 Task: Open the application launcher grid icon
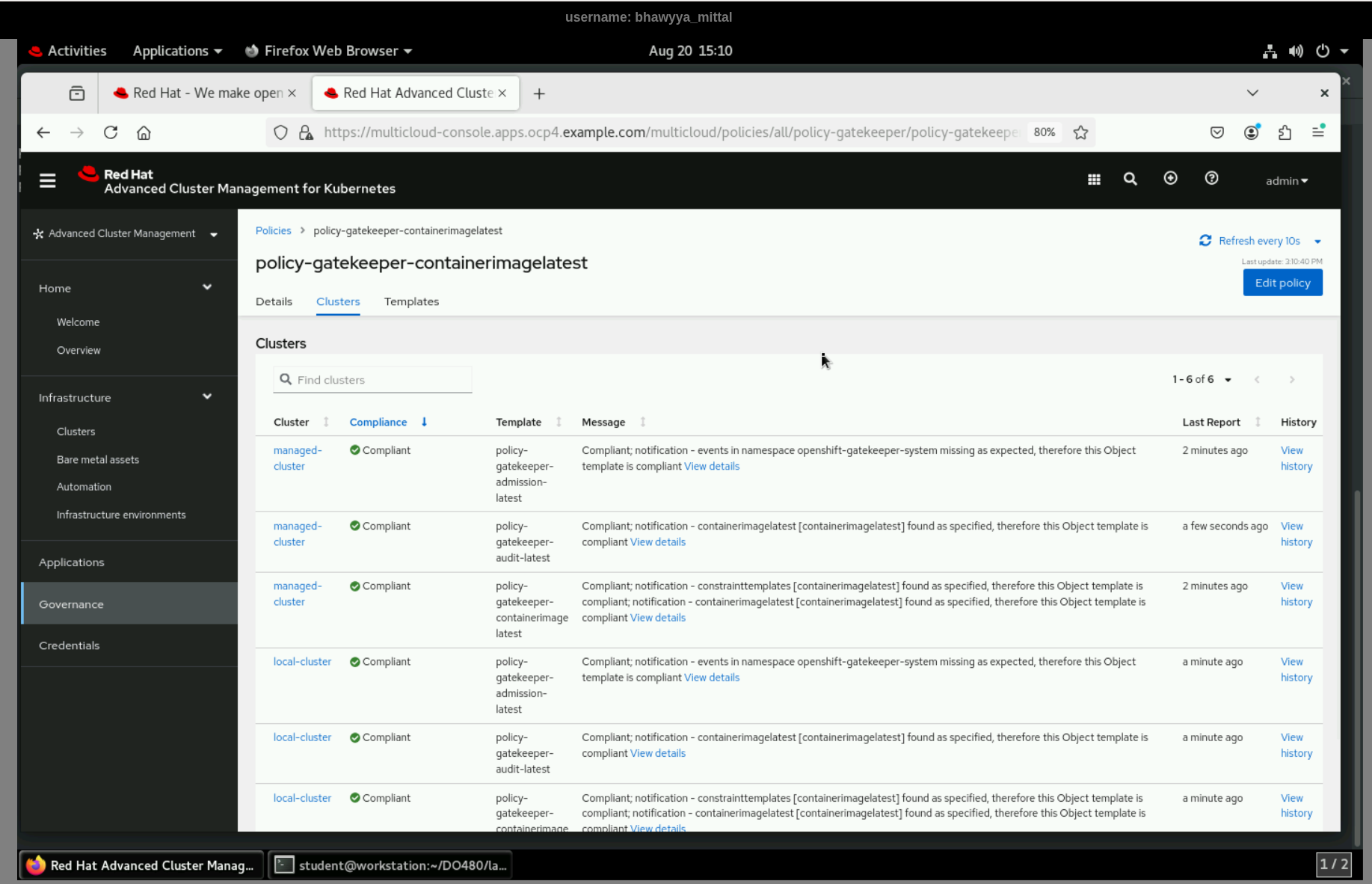coord(1094,179)
